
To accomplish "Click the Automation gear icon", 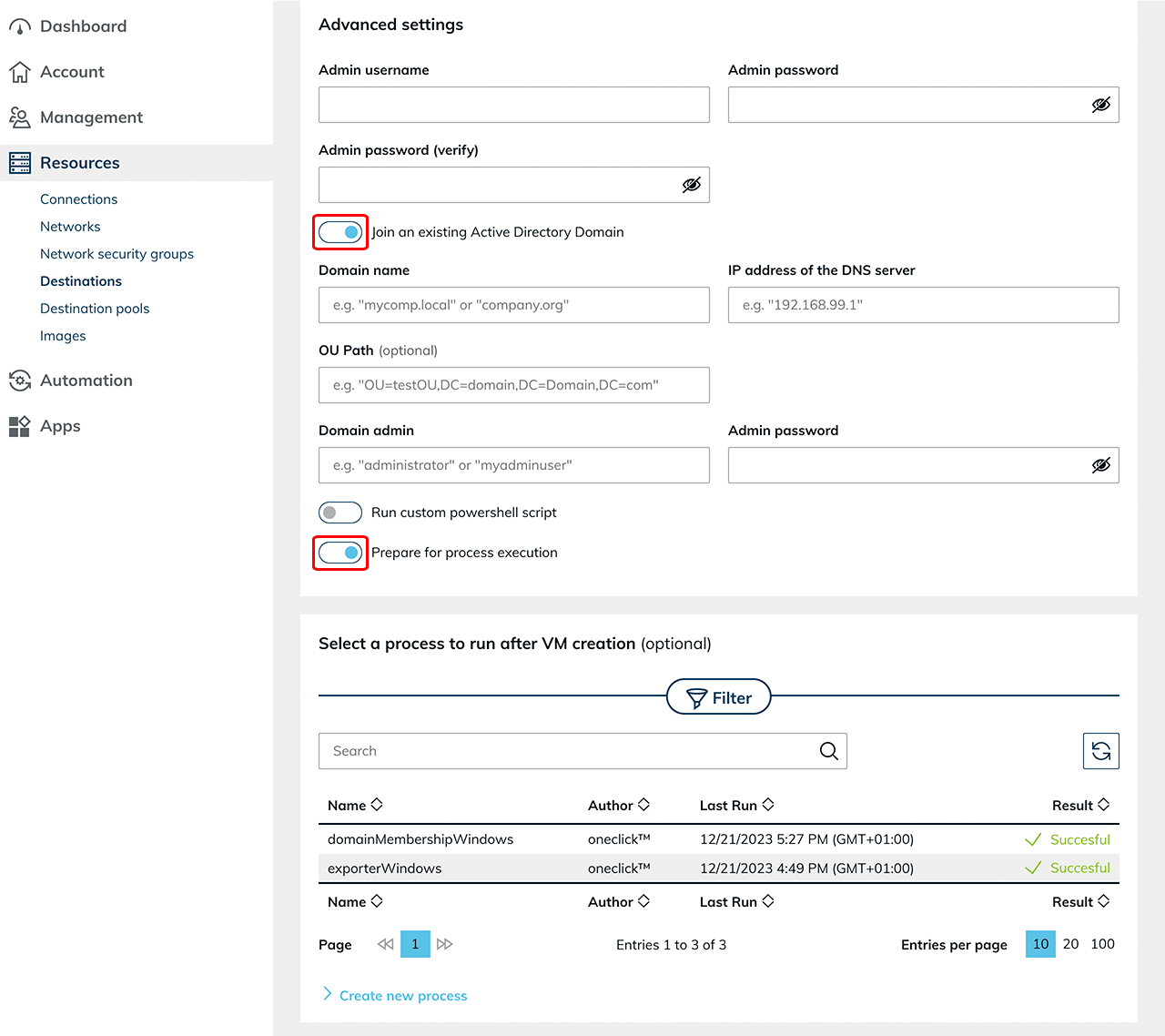I will (19, 381).
